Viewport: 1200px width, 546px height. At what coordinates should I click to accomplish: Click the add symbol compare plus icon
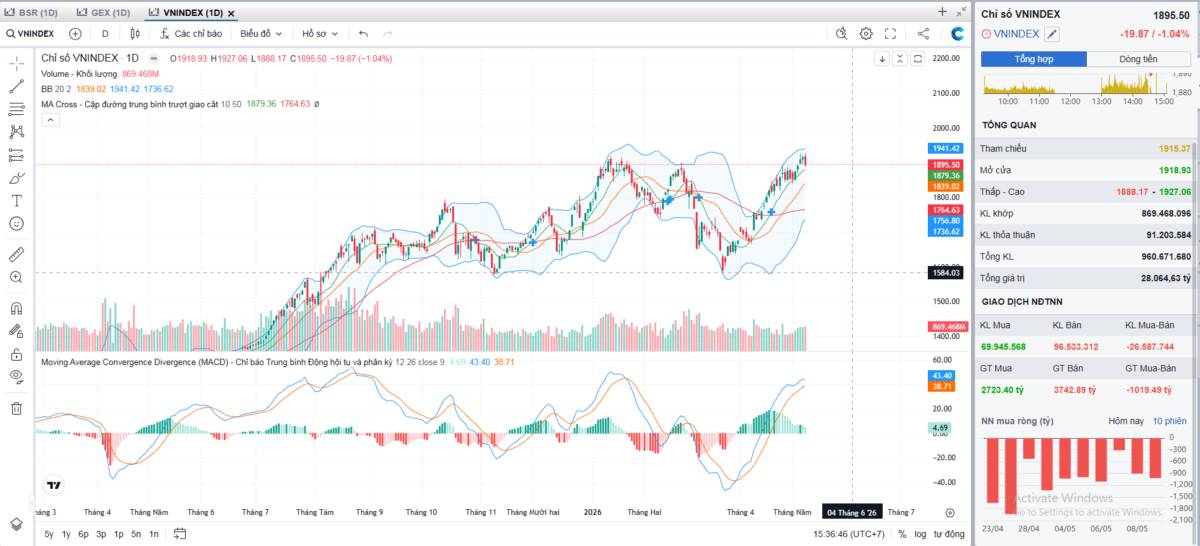pyautogui.click(x=75, y=33)
